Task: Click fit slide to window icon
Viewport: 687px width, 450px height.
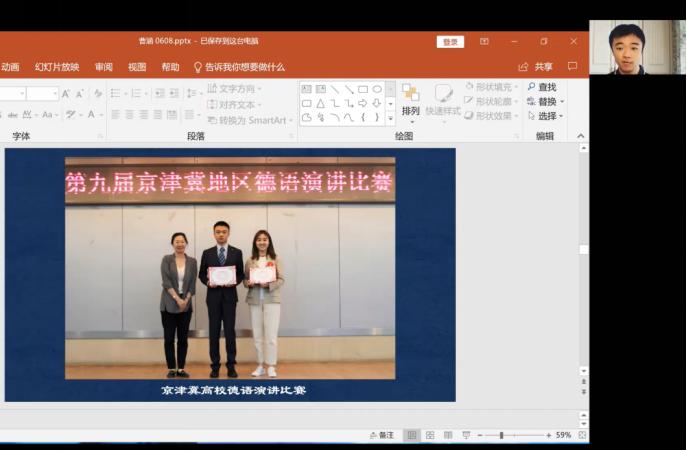Action: click(582, 436)
